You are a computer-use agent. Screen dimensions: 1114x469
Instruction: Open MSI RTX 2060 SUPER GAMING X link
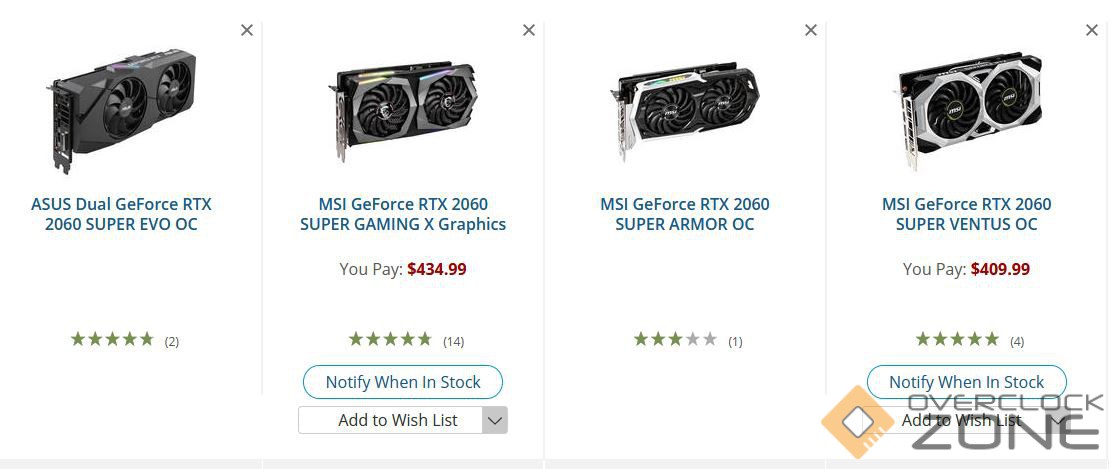(x=403, y=214)
